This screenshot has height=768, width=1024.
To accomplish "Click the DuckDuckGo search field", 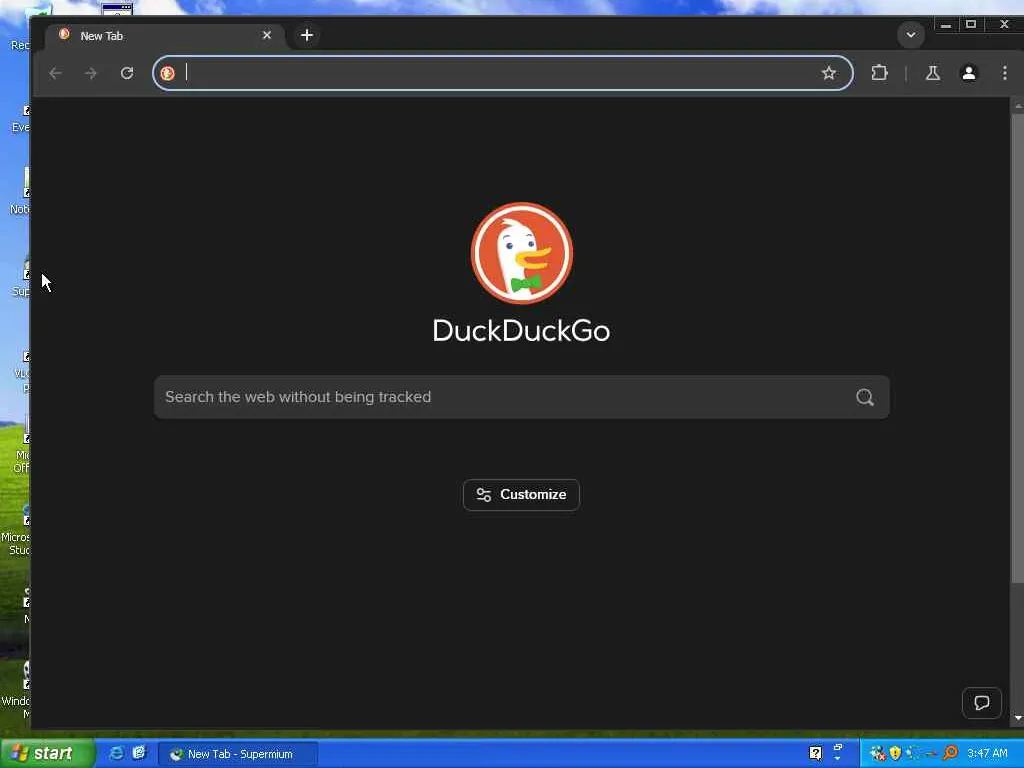I will (521, 397).
